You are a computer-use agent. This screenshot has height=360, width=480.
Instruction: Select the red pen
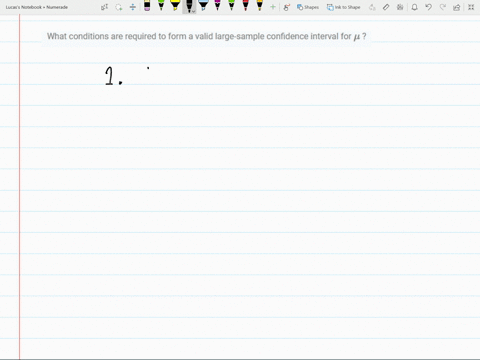coord(245,5)
